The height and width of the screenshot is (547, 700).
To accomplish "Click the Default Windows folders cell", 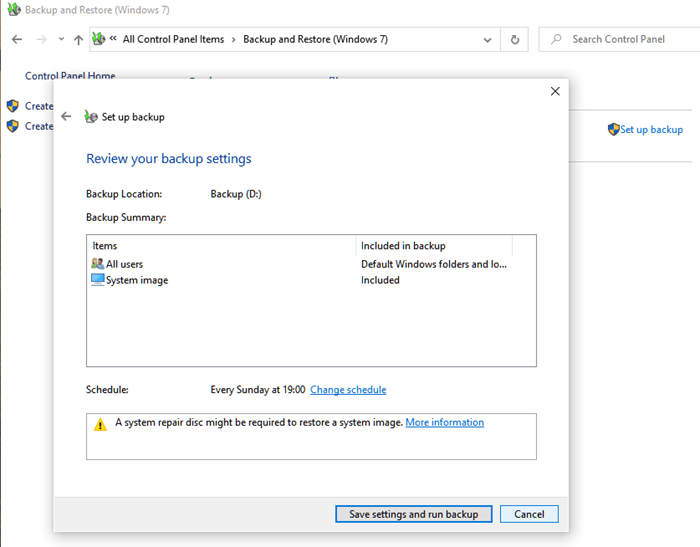I will (433, 264).
